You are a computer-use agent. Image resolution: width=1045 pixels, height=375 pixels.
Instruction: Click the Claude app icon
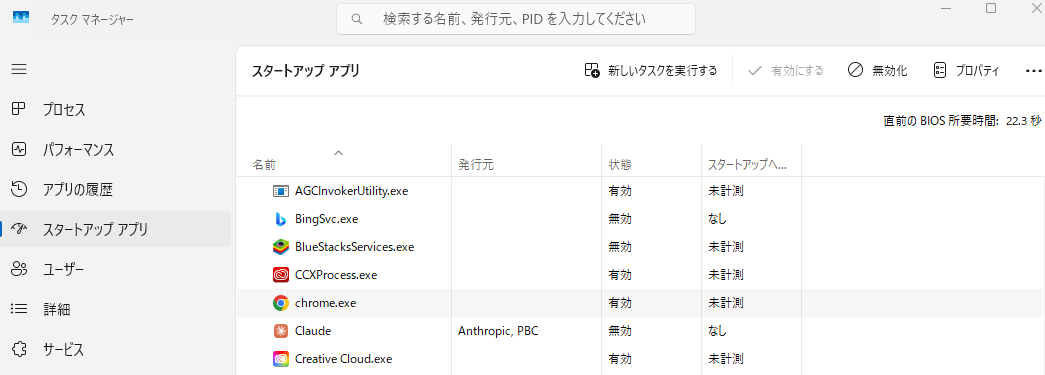tap(281, 331)
